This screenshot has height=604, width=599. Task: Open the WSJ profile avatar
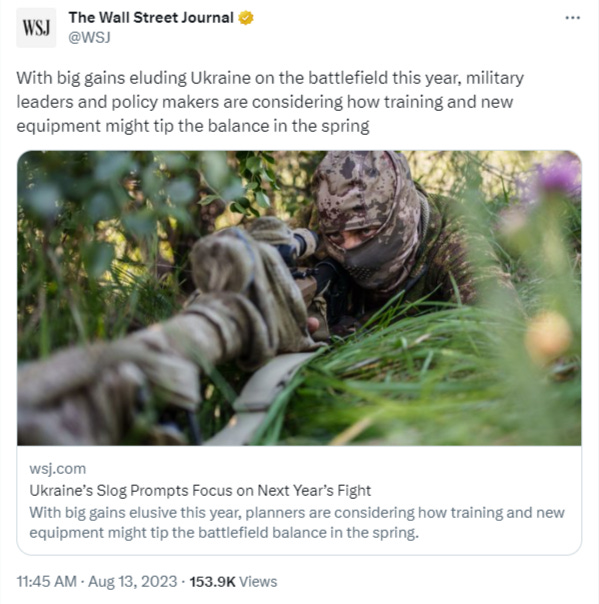click(x=36, y=27)
